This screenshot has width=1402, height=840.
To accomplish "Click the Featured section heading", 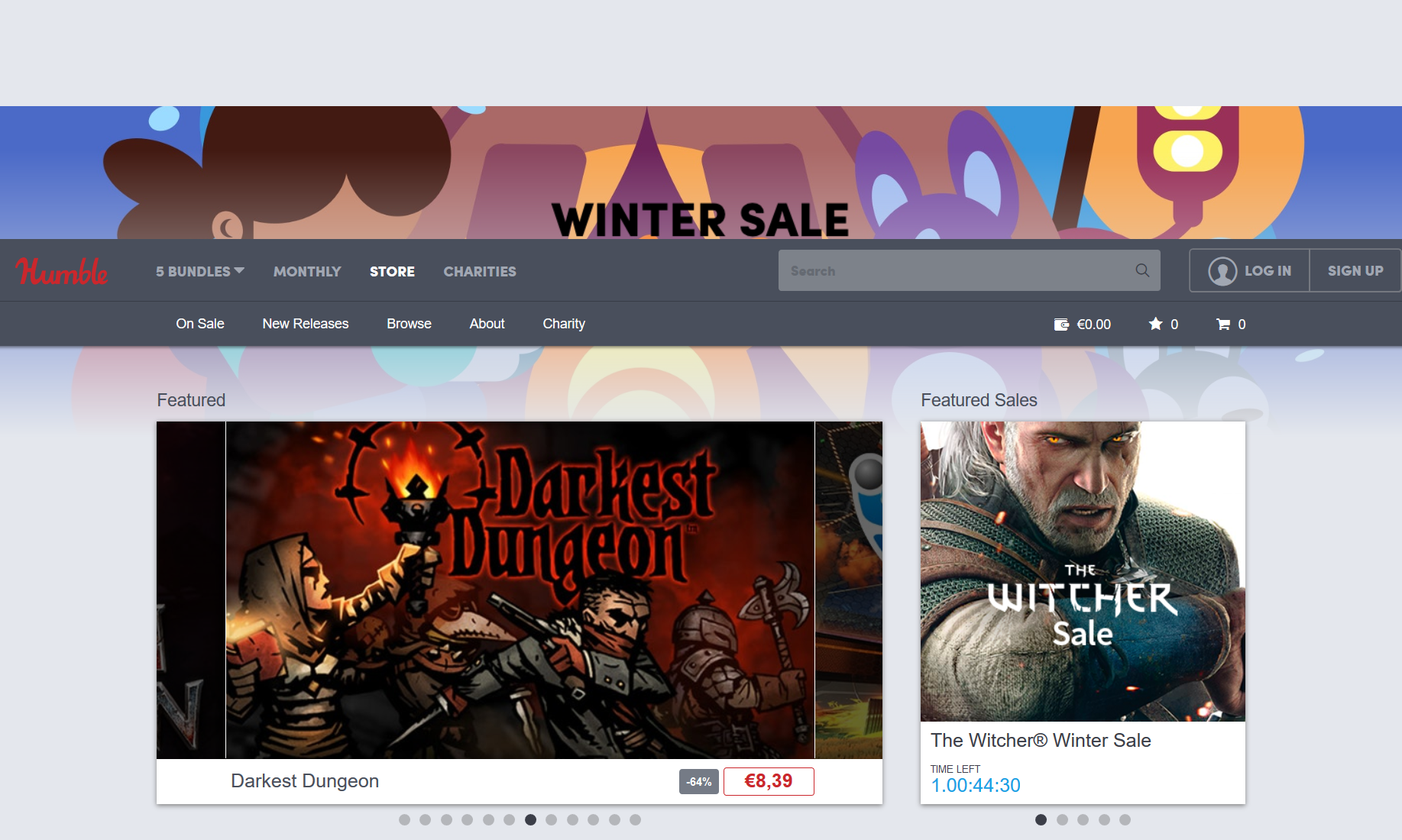I will point(191,400).
